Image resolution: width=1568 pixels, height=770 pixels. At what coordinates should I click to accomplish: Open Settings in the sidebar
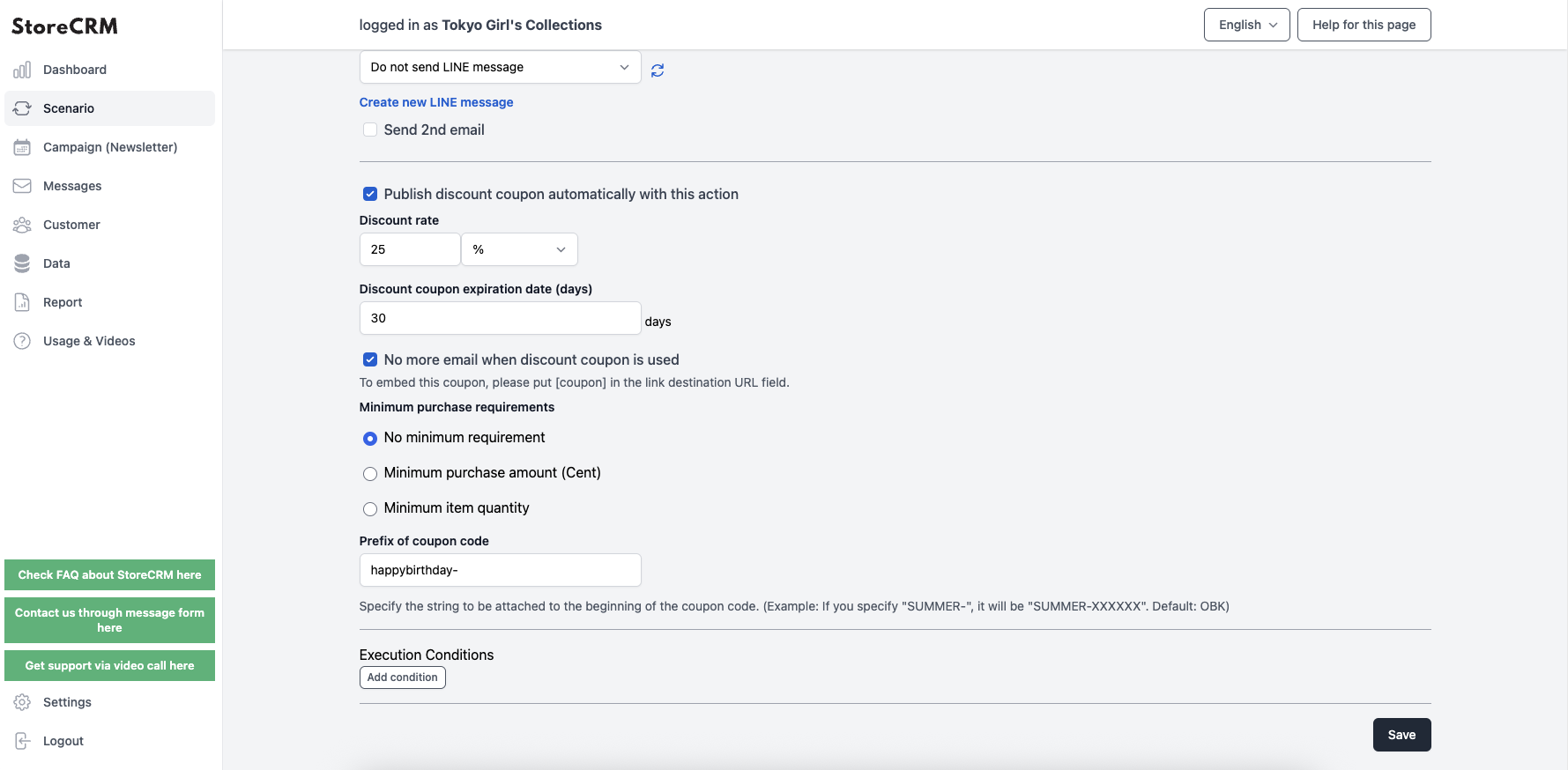click(x=109, y=702)
